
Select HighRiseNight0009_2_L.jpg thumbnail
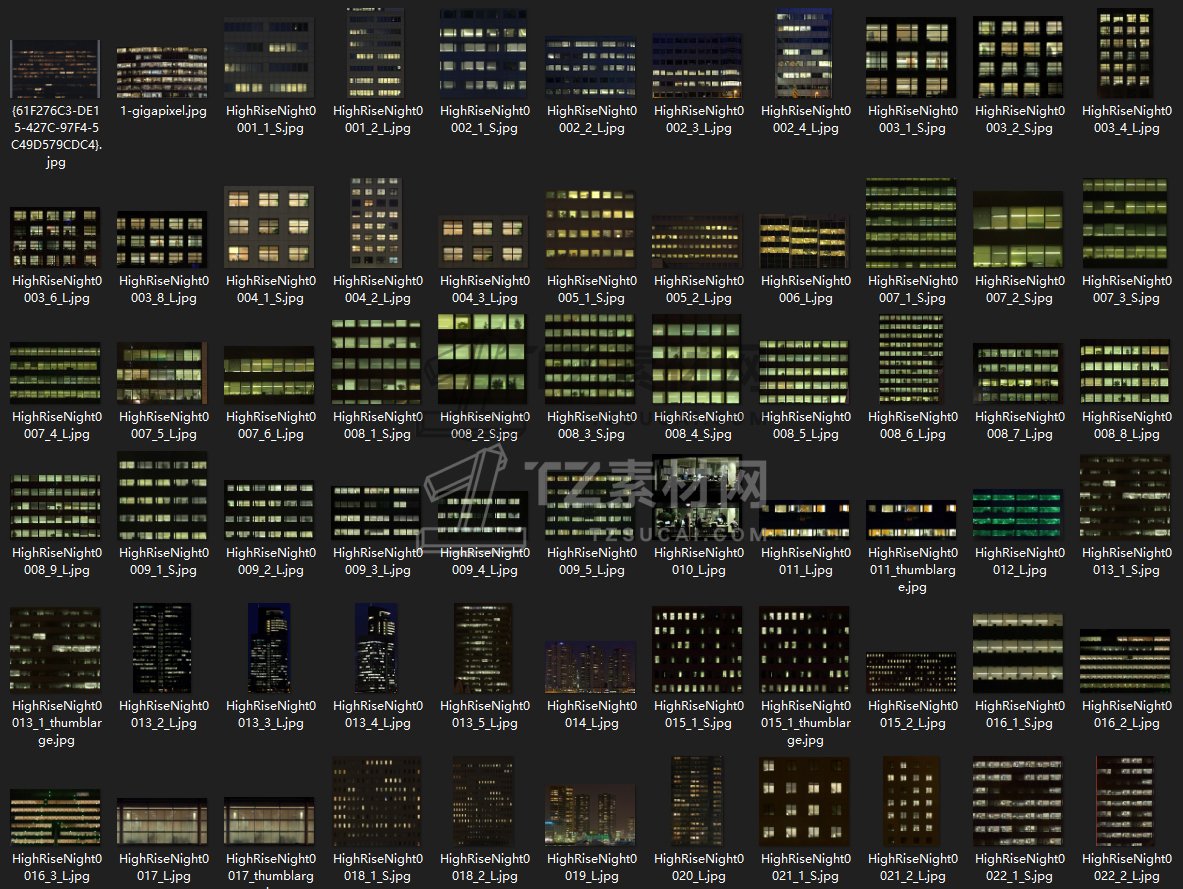tap(269, 510)
